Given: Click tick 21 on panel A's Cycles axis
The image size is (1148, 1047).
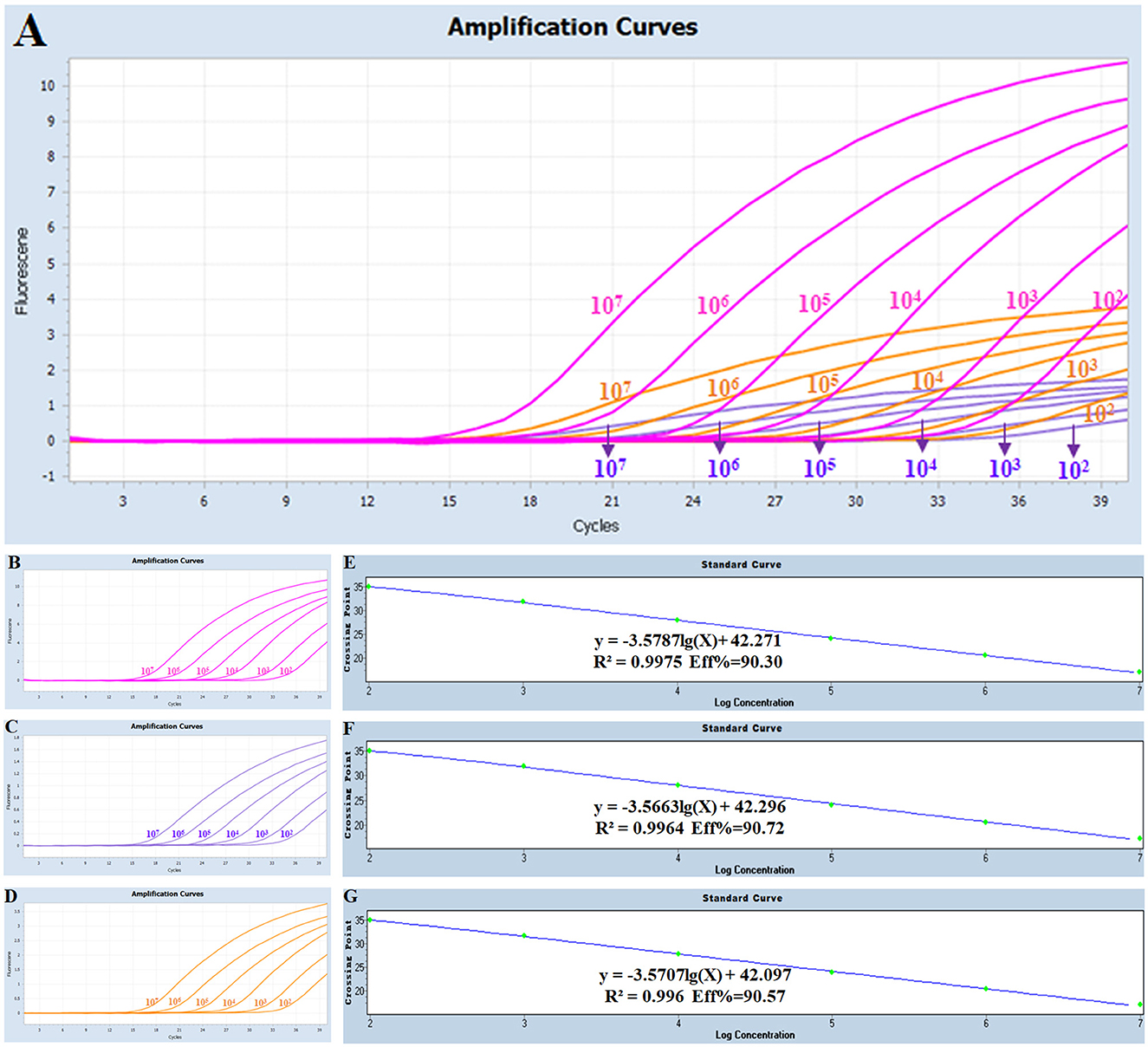Looking at the screenshot, I should click(x=612, y=501).
